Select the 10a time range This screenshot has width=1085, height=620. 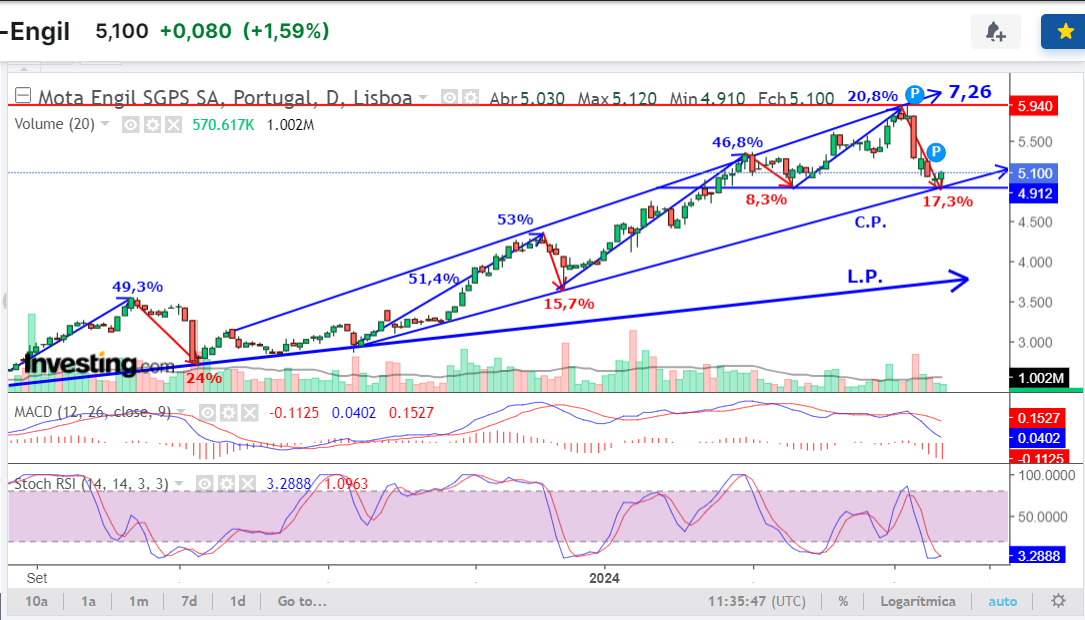tap(37, 601)
